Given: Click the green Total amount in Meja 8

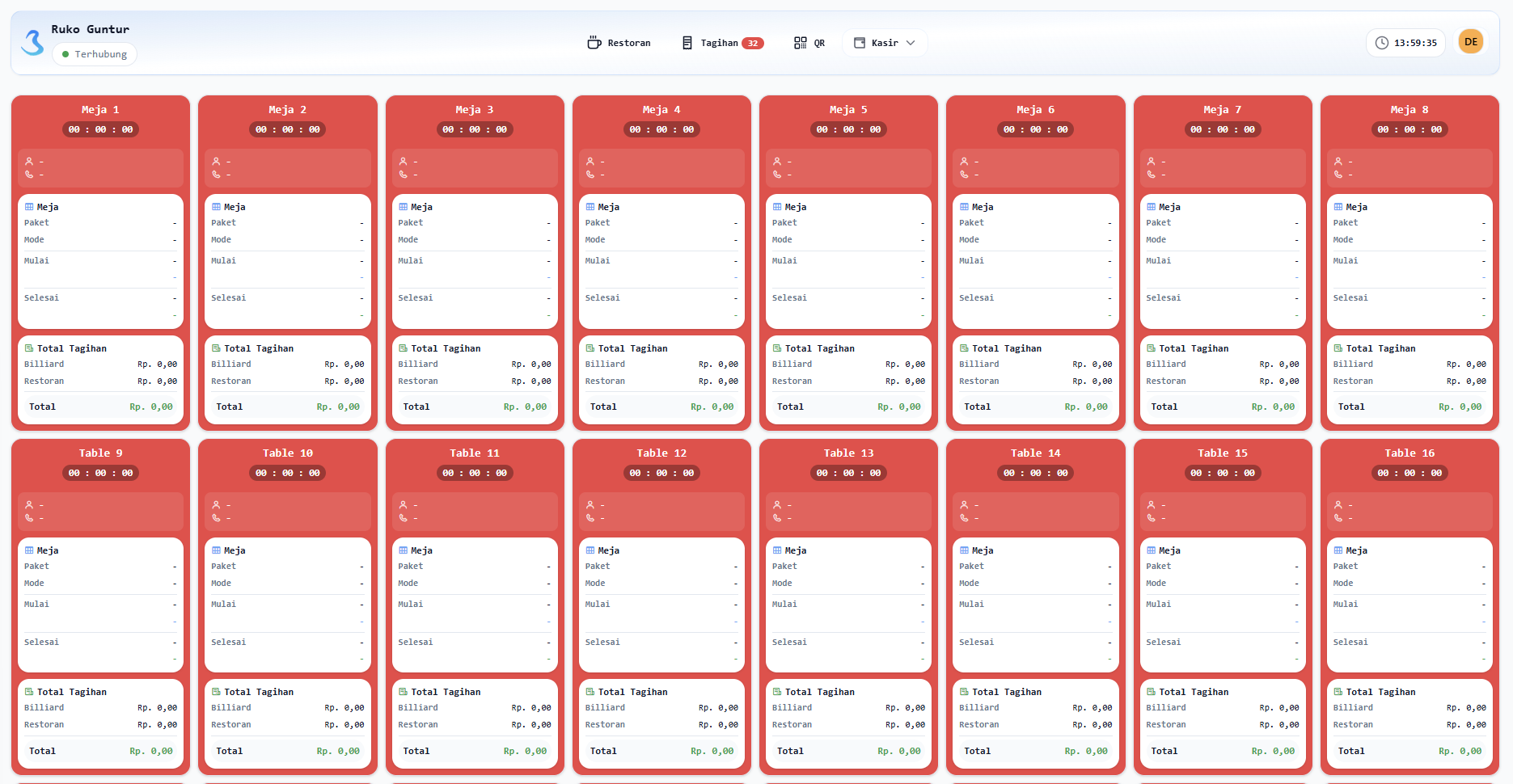Looking at the screenshot, I should (1460, 407).
